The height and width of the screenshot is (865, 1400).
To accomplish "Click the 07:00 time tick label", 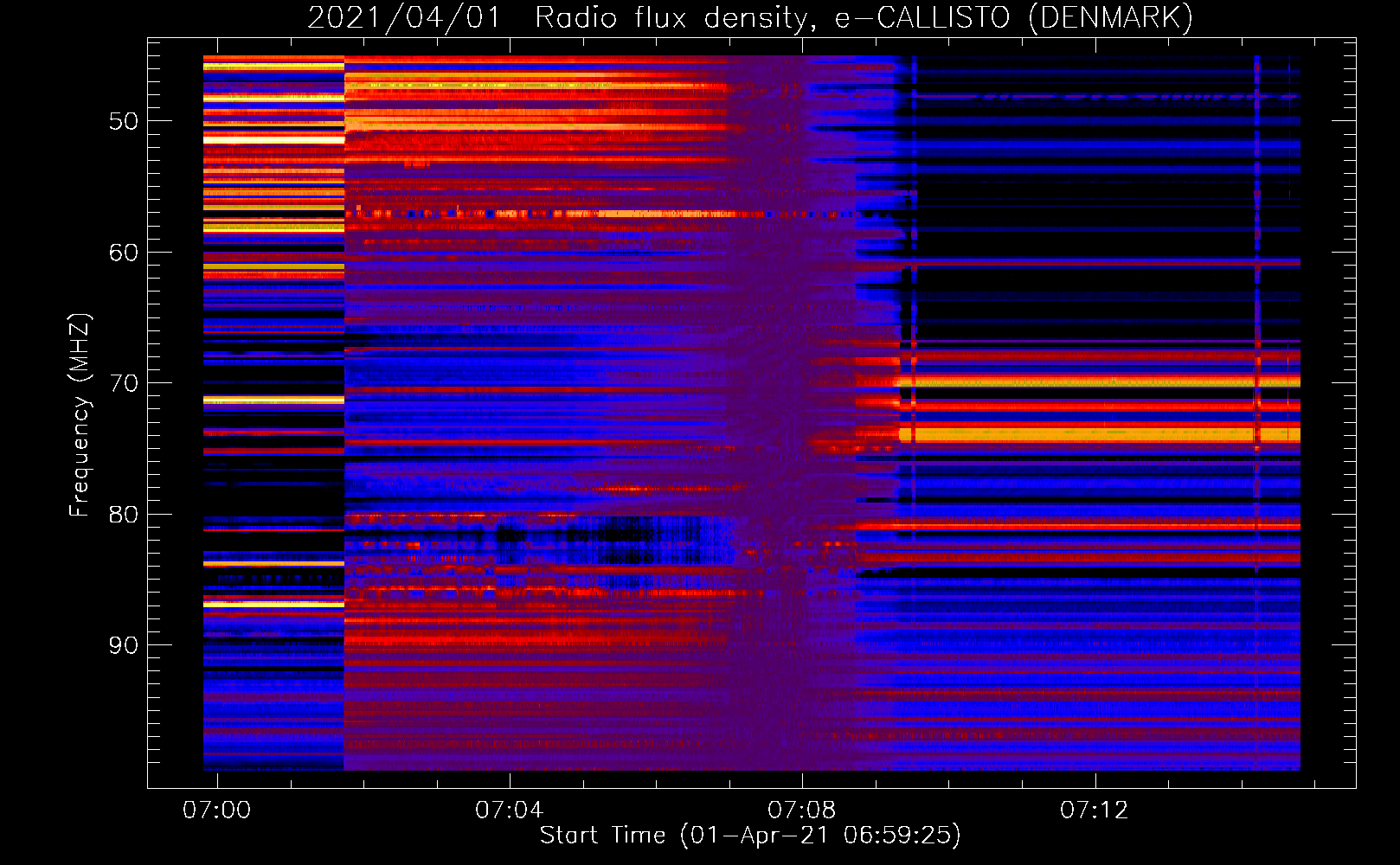I will click(216, 810).
